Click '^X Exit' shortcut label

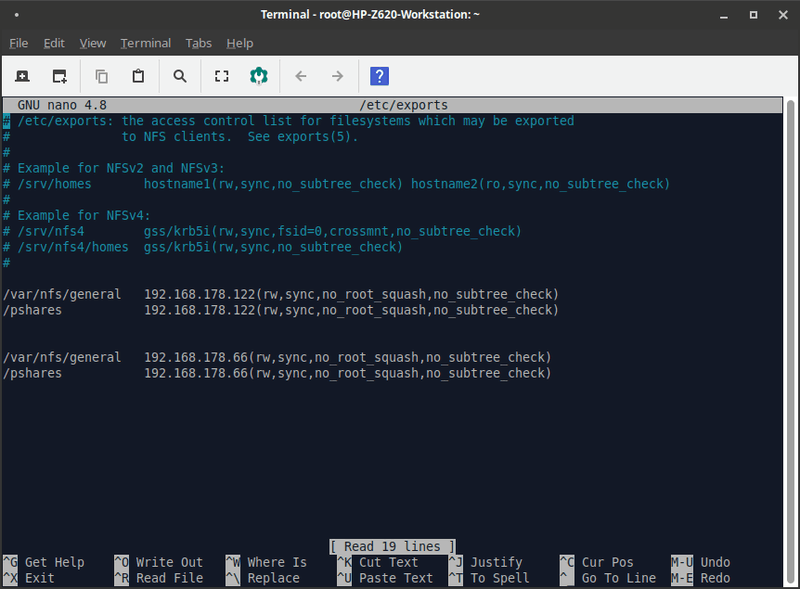click(x=29, y=578)
